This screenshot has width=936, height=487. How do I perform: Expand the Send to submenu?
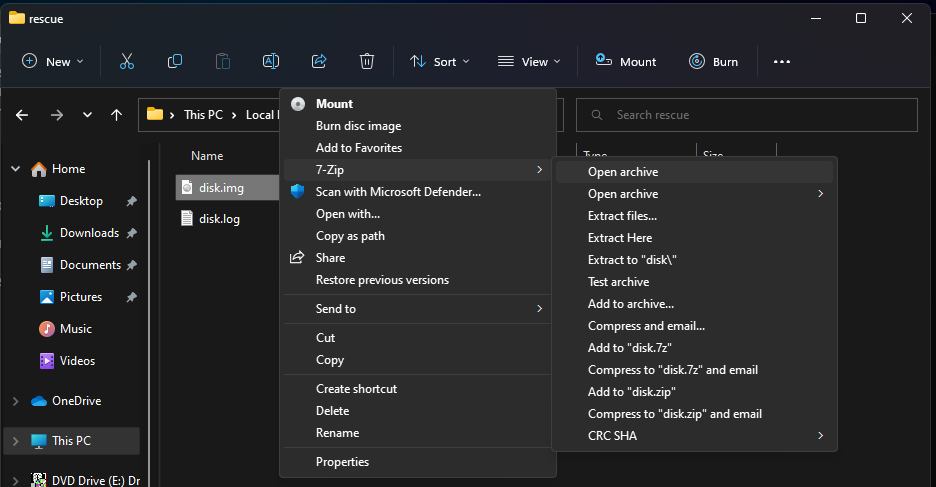[539, 309]
